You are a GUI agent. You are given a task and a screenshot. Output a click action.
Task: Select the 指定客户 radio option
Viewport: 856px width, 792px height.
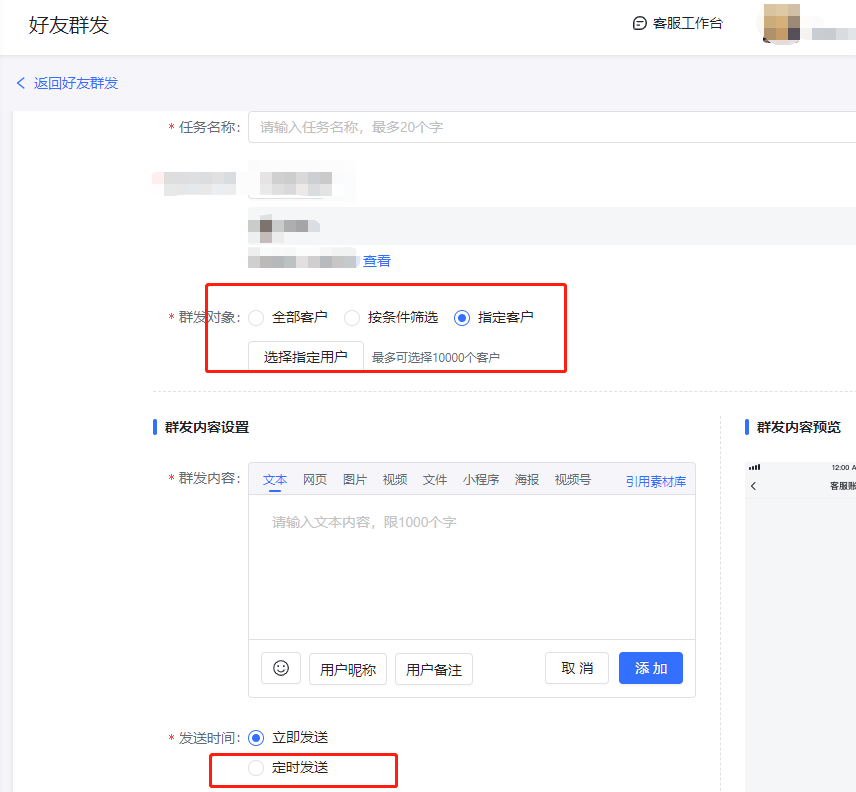(x=462, y=318)
